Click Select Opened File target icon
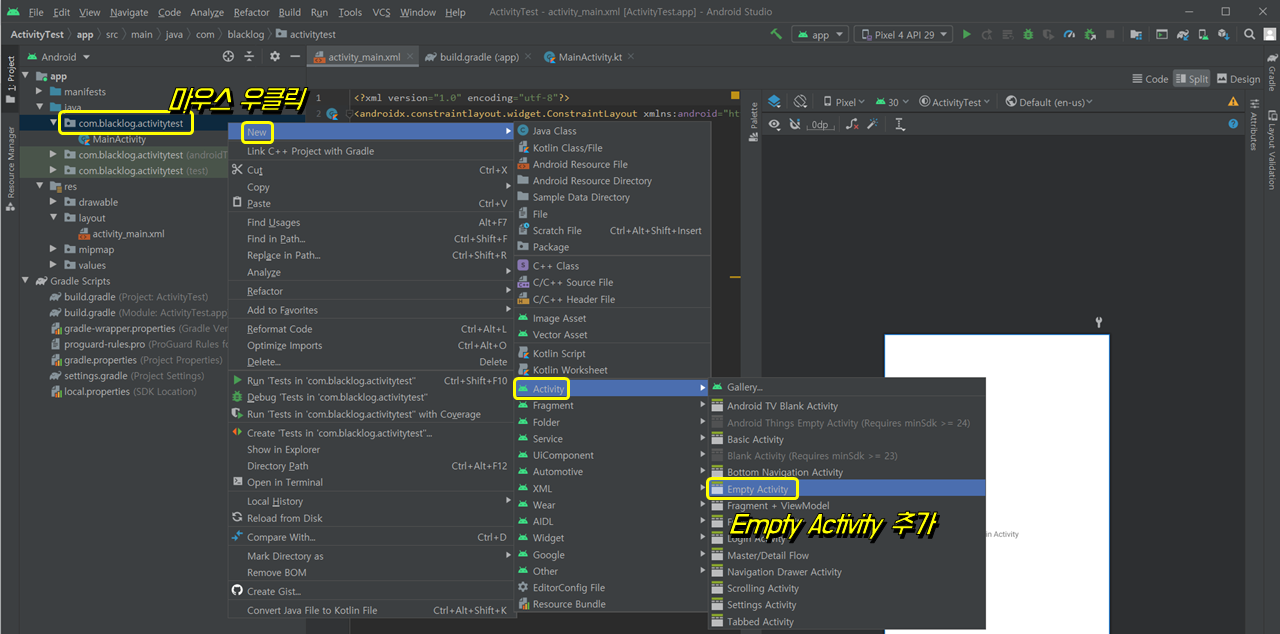 [x=229, y=57]
